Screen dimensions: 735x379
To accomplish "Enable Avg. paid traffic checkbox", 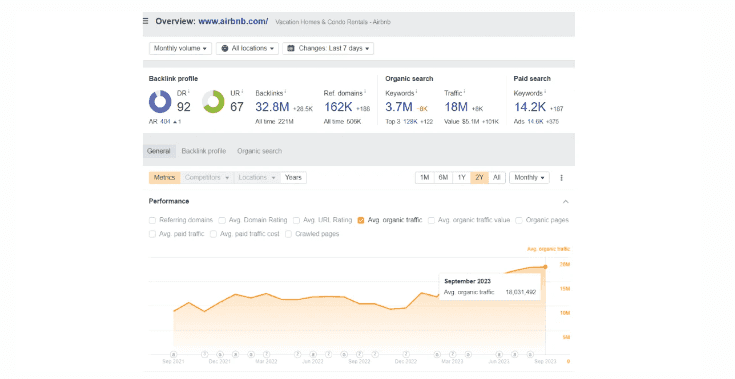I will [152, 234].
